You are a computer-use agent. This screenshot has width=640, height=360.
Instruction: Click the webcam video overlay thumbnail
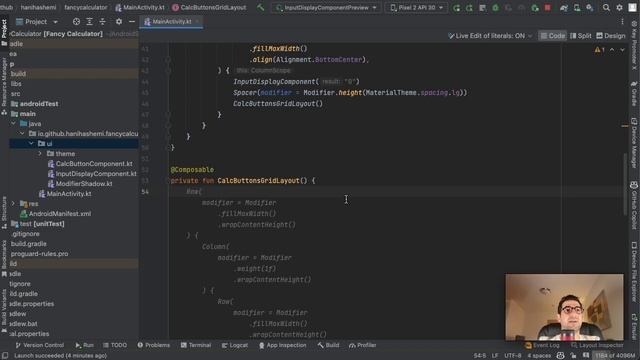(564, 307)
